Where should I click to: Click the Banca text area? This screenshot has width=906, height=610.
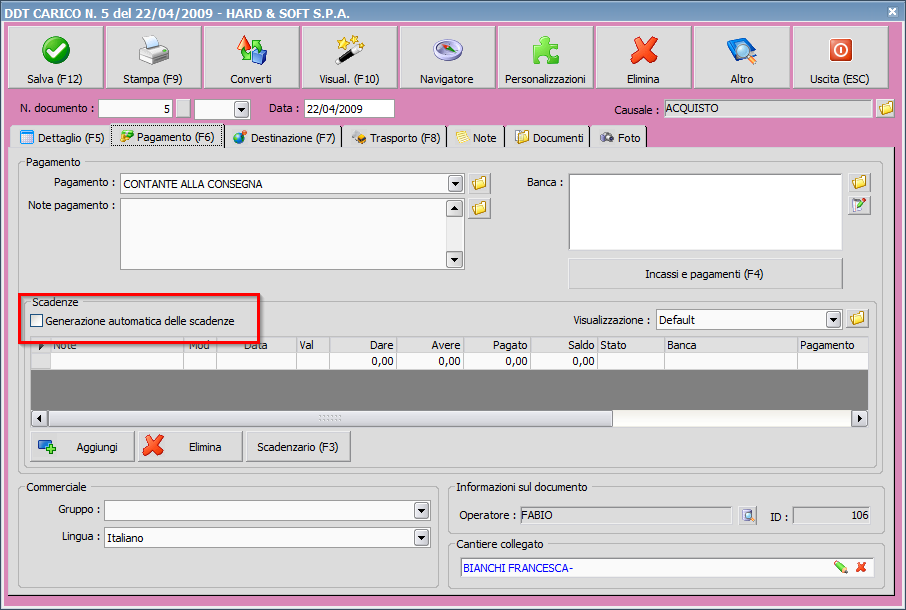coord(706,212)
